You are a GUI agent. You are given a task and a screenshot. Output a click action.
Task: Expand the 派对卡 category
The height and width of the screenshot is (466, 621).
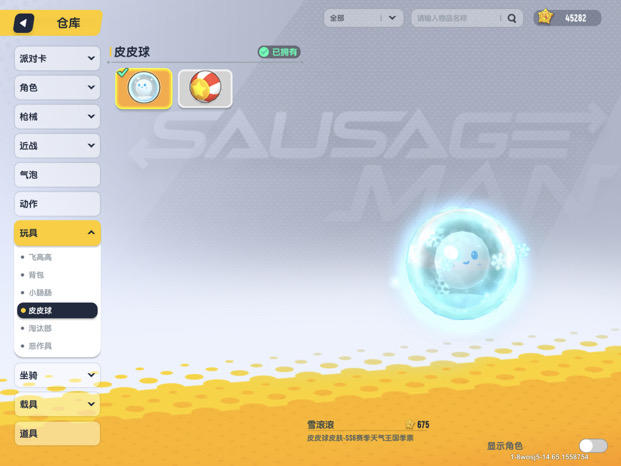57,59
